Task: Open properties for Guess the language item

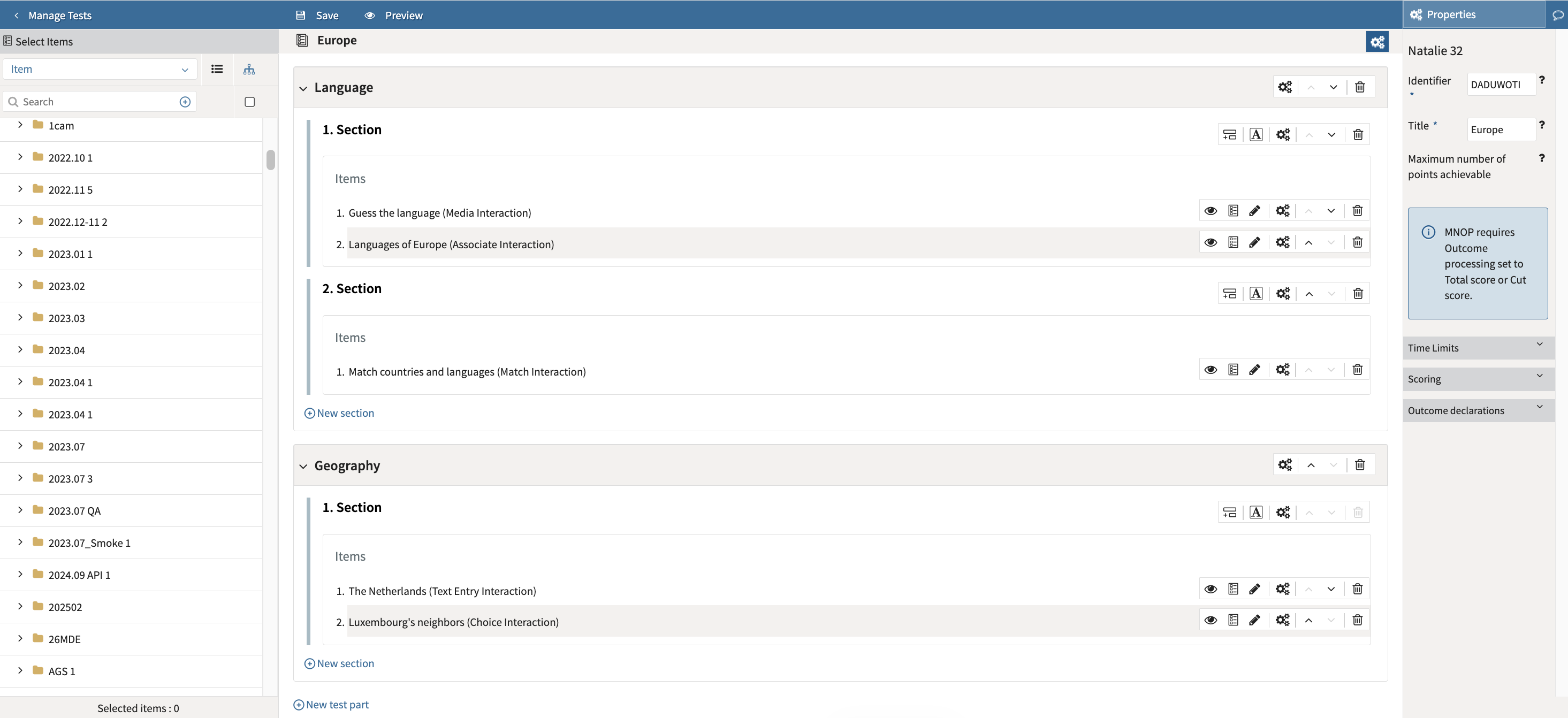Action: pos(1282,211)
